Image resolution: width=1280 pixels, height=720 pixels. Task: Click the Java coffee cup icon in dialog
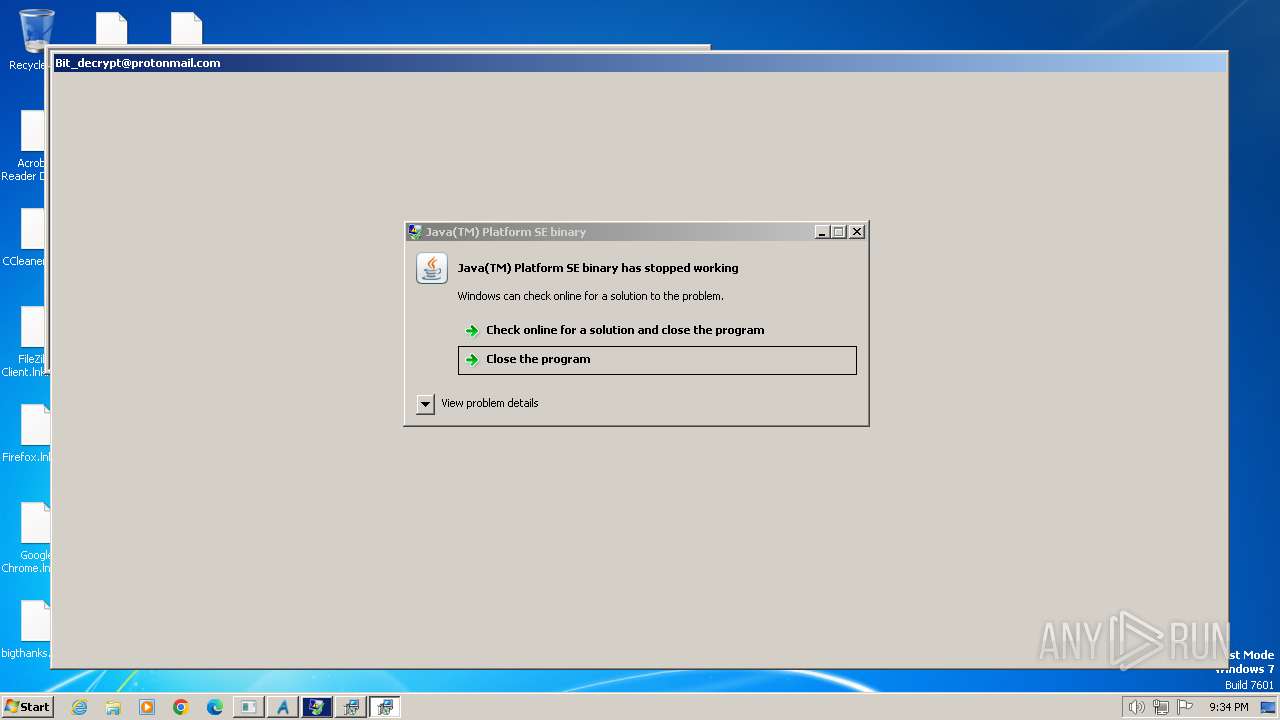432,268
